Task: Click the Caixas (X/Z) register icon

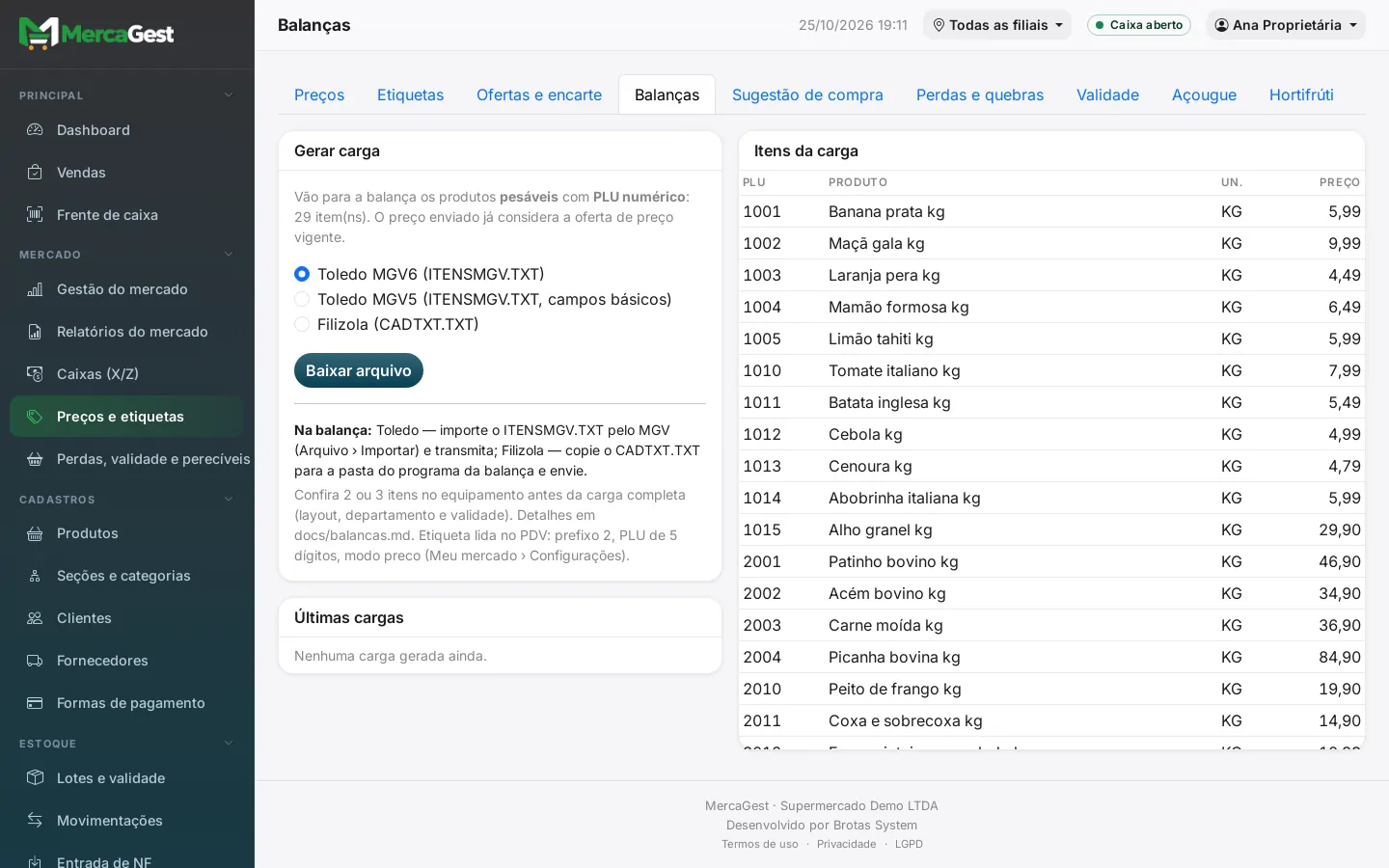Action: (35, 374)
